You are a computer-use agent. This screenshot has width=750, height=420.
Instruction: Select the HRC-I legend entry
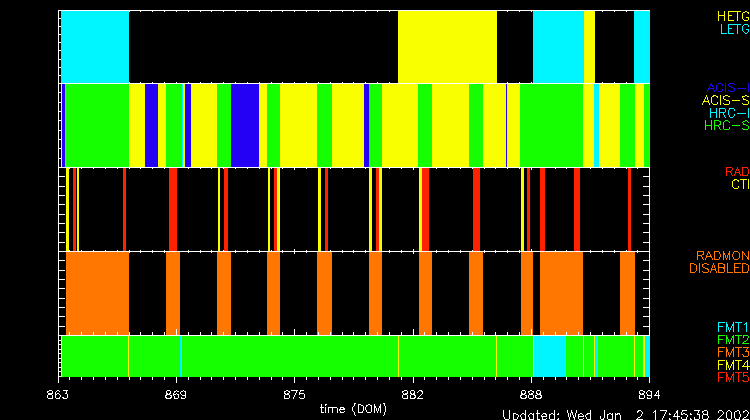[x=729, y=114]
